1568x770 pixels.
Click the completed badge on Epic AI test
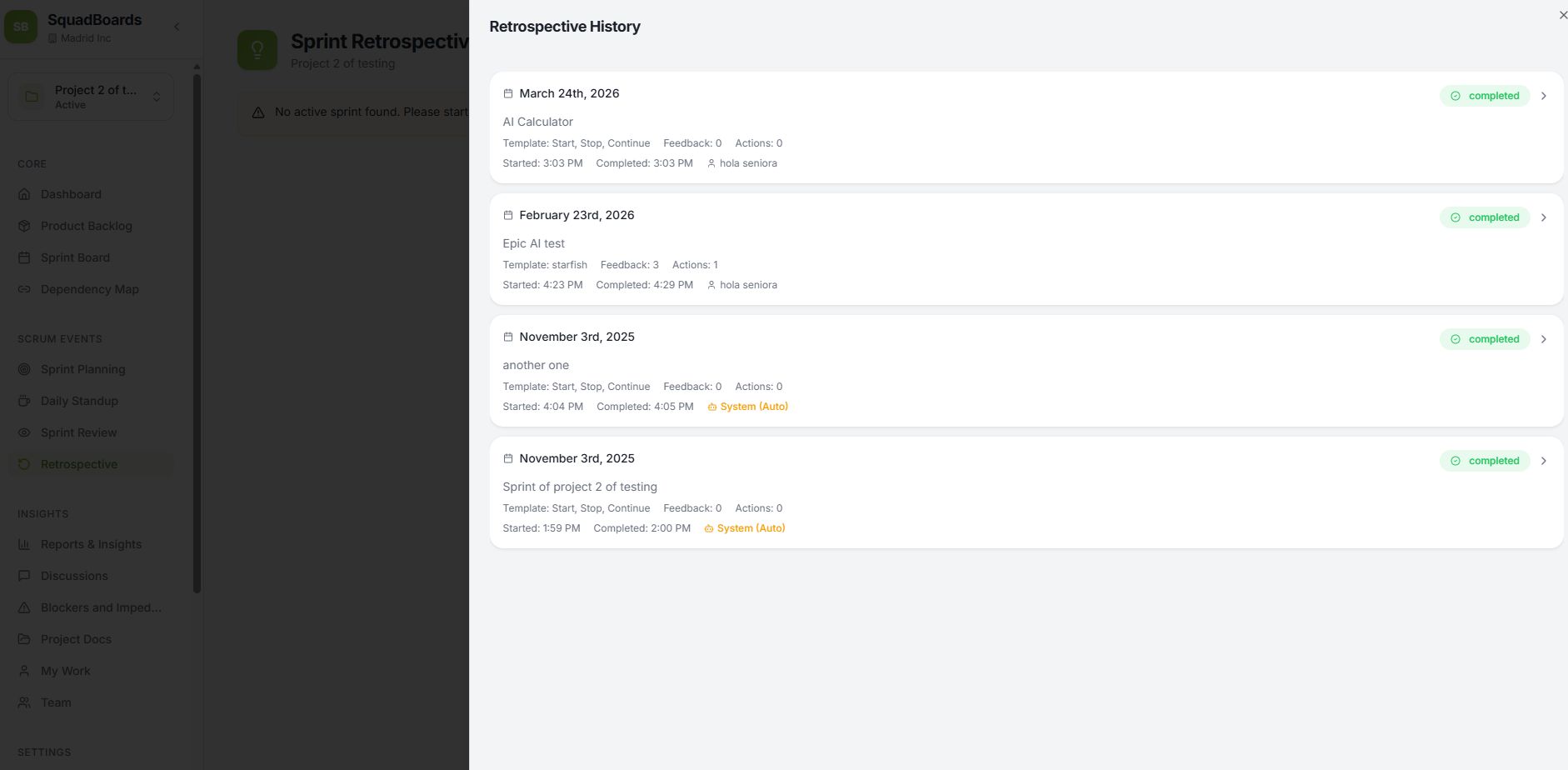pyautogui.click(x=1485, y=217)
